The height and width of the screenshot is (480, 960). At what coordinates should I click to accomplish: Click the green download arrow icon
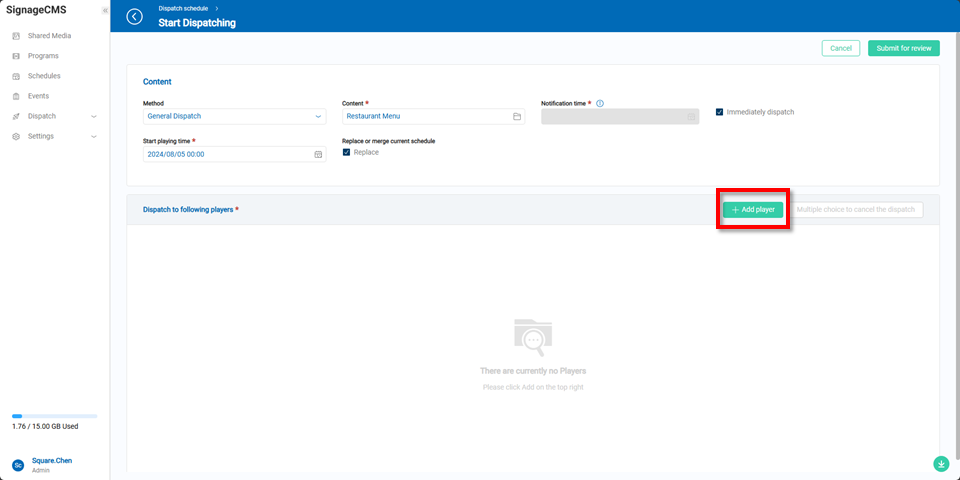(x=941, y=464)
